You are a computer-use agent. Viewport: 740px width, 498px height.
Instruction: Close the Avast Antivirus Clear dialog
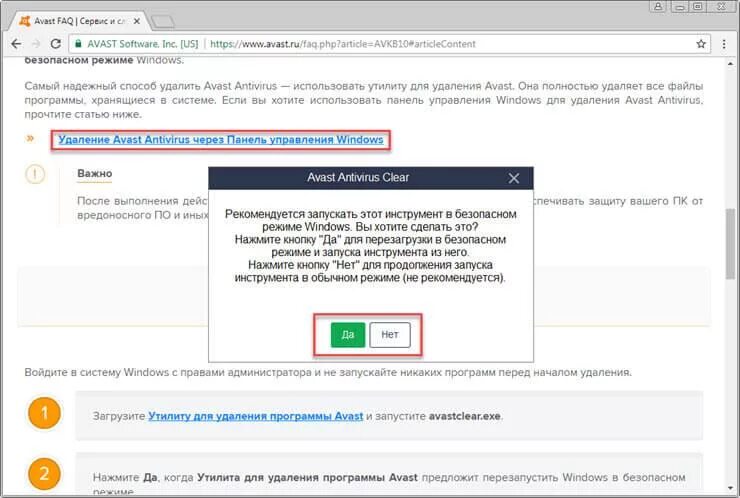click(514, 178)
